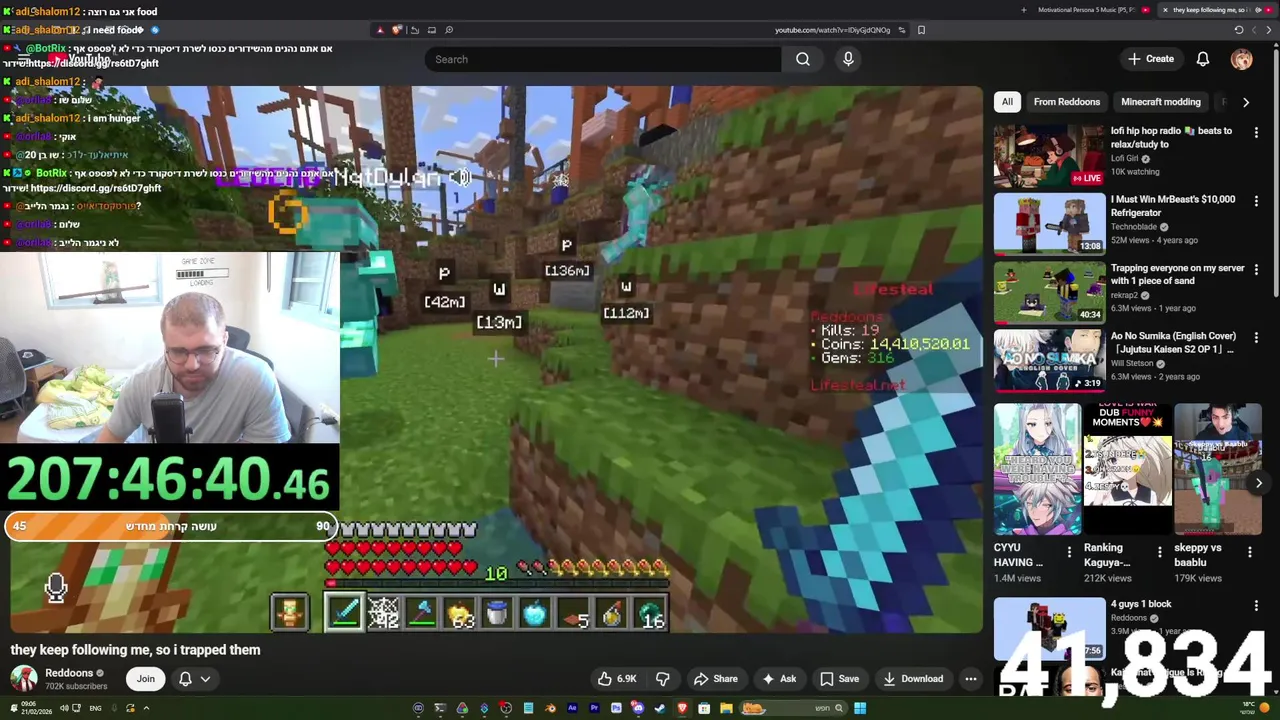Open options menu for CYYU short

pyautogui.click(x=1068, y=552)
